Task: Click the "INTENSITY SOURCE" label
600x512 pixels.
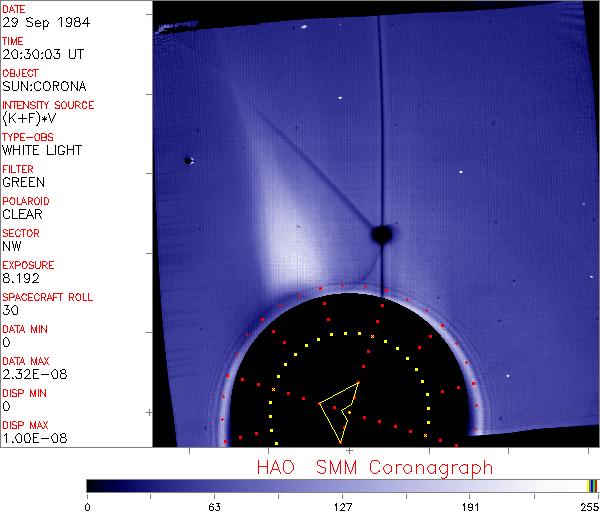Action: [48, 105]
